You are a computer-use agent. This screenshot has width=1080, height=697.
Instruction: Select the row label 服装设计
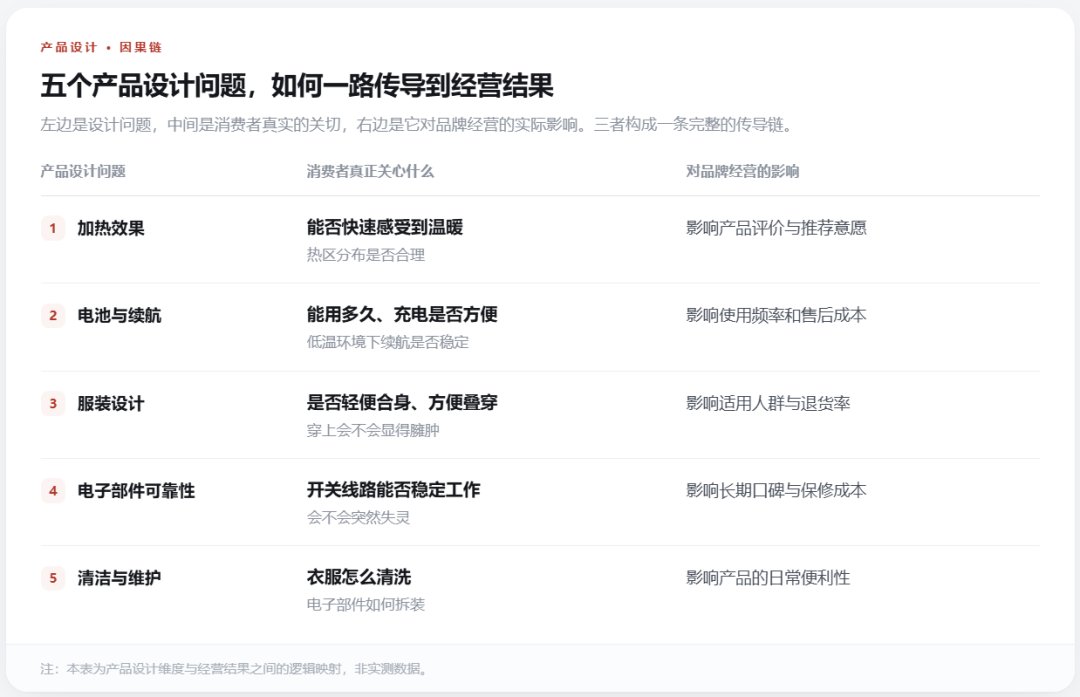coord(111,404)
